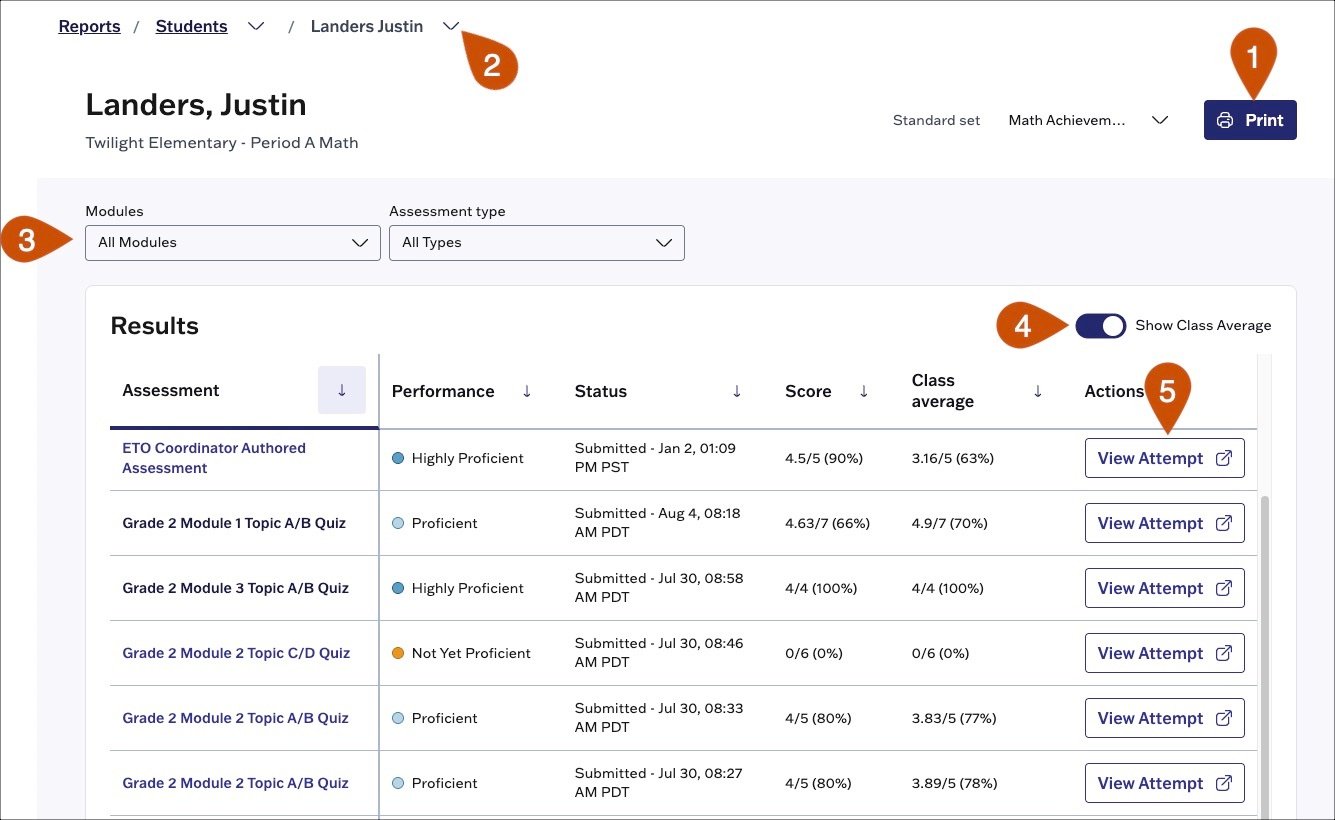Open the Modules dropdown
1335x820 pixels.
233,243
